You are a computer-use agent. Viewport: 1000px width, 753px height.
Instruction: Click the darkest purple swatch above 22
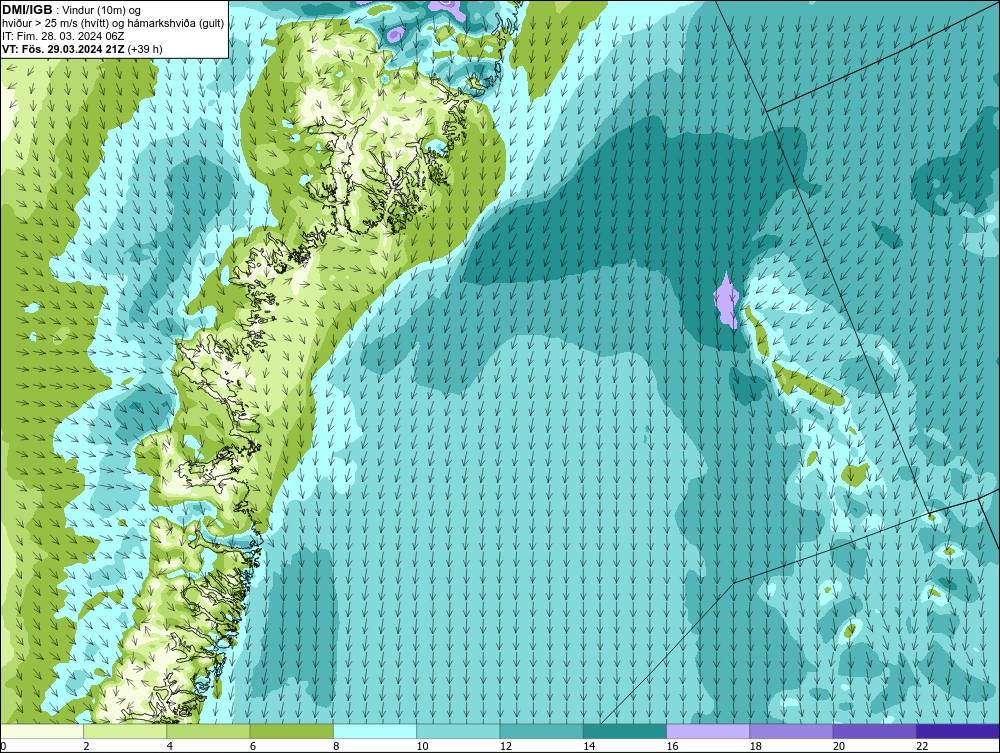coord(958,731)
